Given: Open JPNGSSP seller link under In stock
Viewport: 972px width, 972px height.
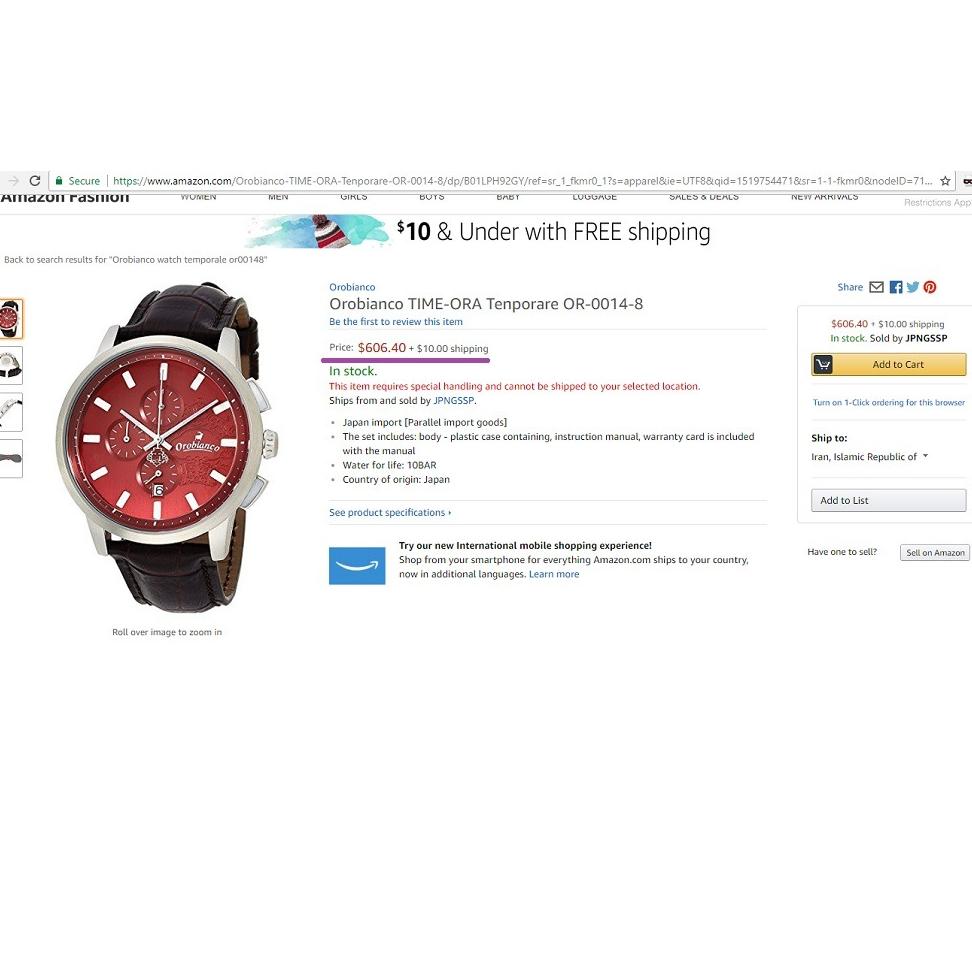Looking at the screenshot, I should (453, 400).
